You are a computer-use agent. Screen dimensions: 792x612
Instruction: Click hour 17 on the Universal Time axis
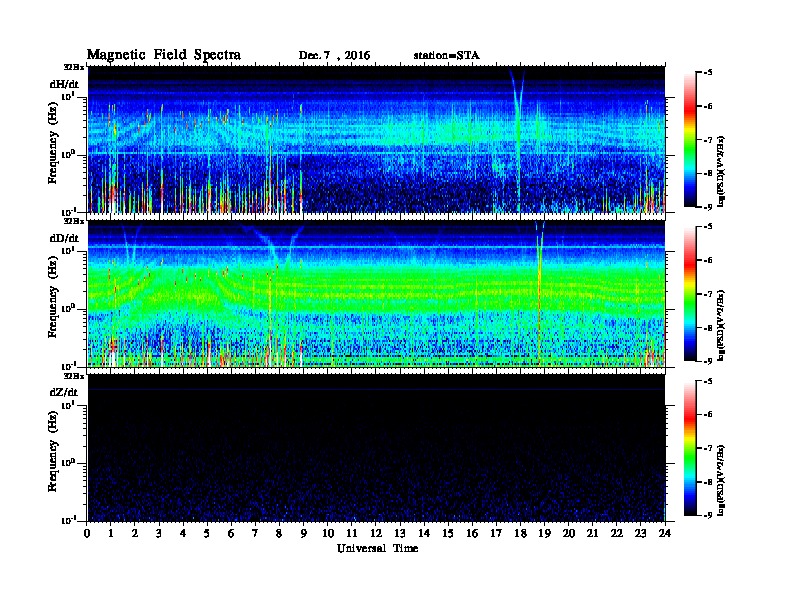496,533
